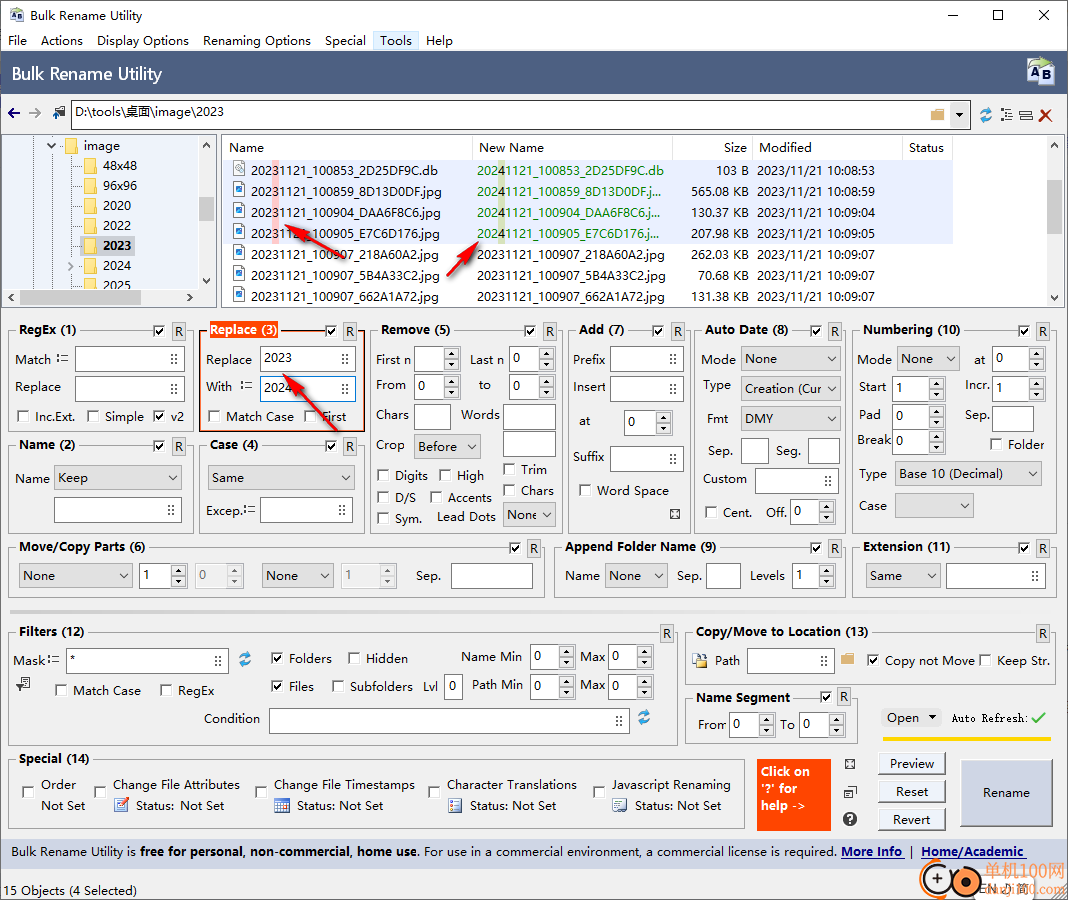1068x900 pixels.
Task: Reset Filters (12) with R button
Action: (667, 634)
